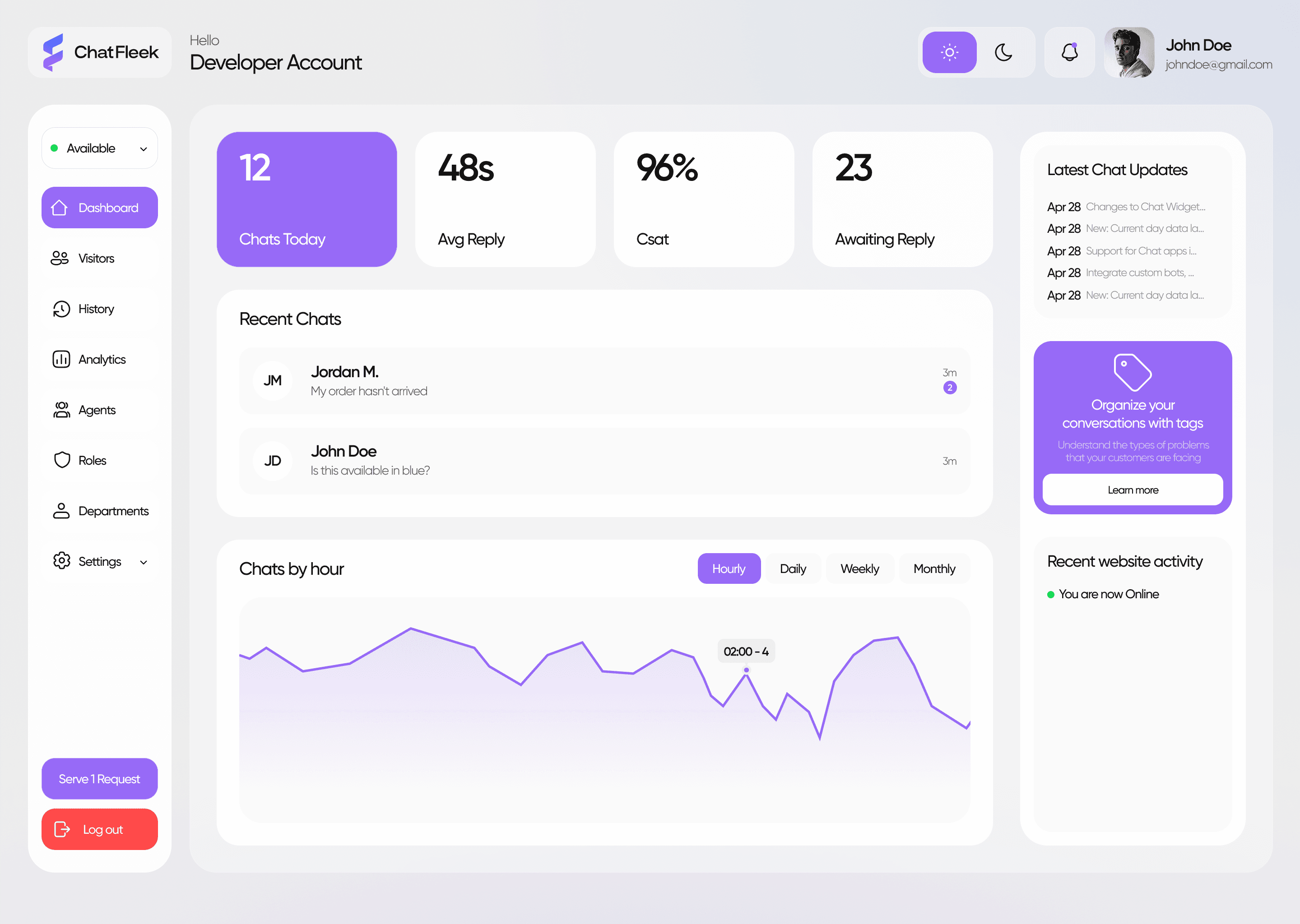Switch to light mode with sun toggle
Viewport: 1300px width, 924px height.
coord(949,52)
